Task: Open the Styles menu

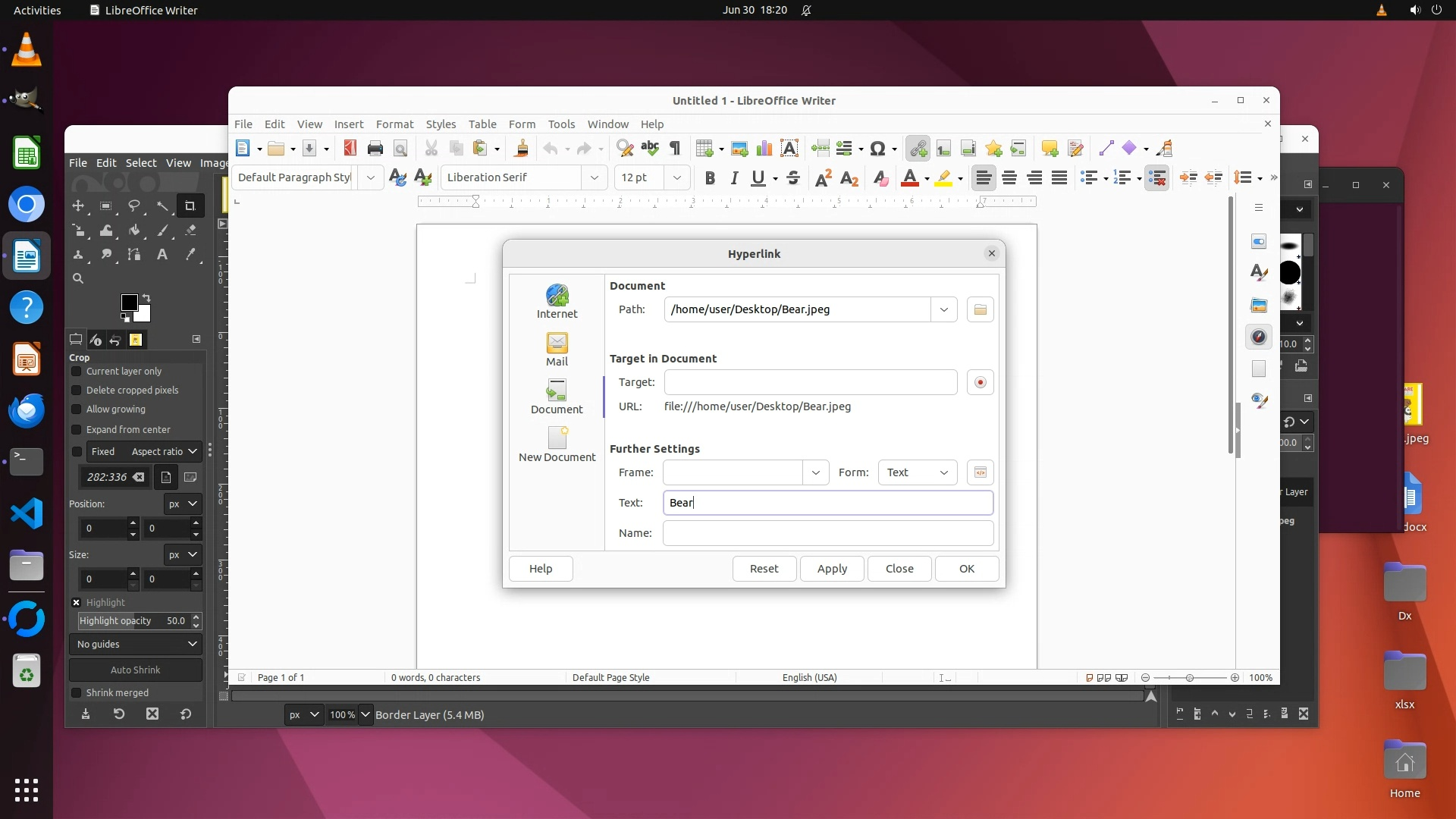Action: [x=440, y=124]
